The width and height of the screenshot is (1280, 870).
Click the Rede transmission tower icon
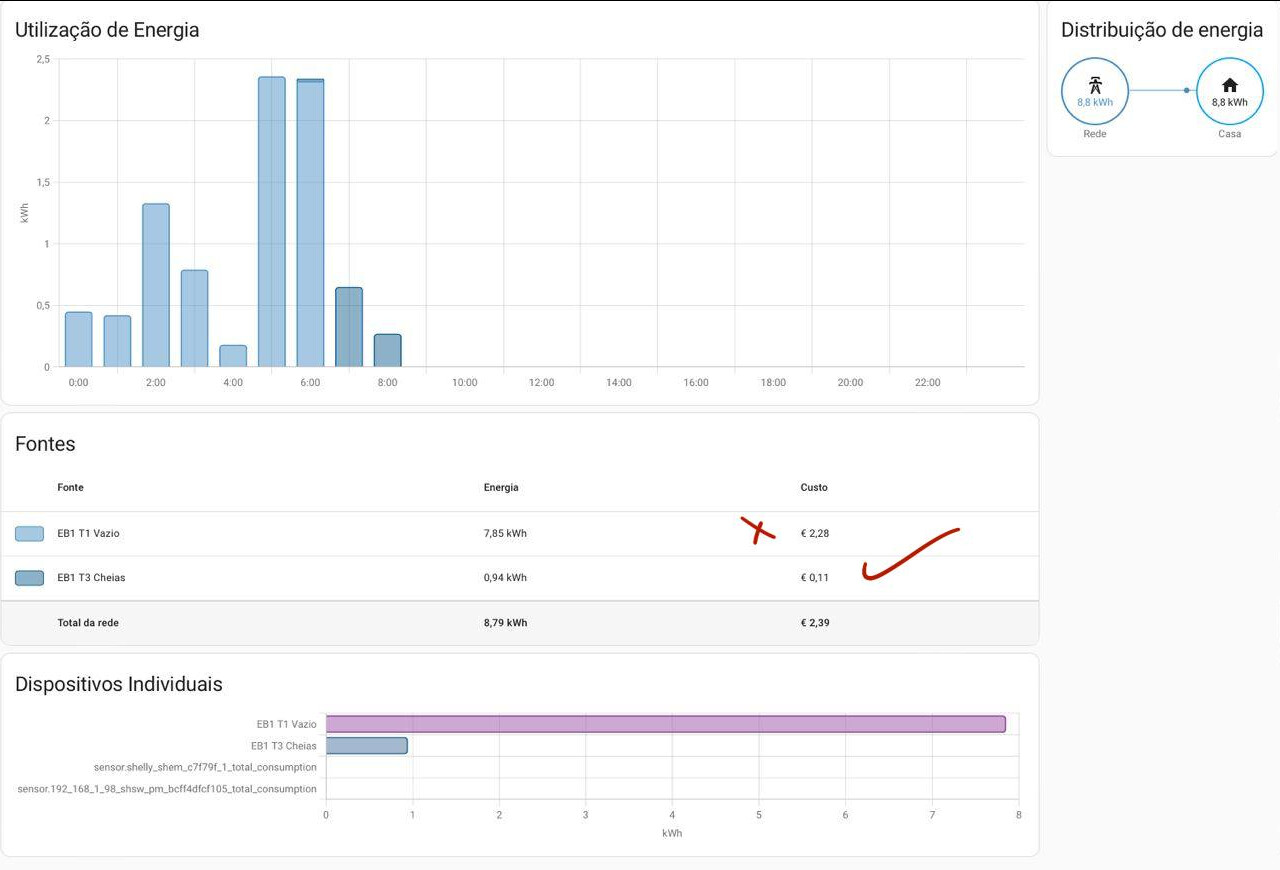click(x=1094, y=85)
